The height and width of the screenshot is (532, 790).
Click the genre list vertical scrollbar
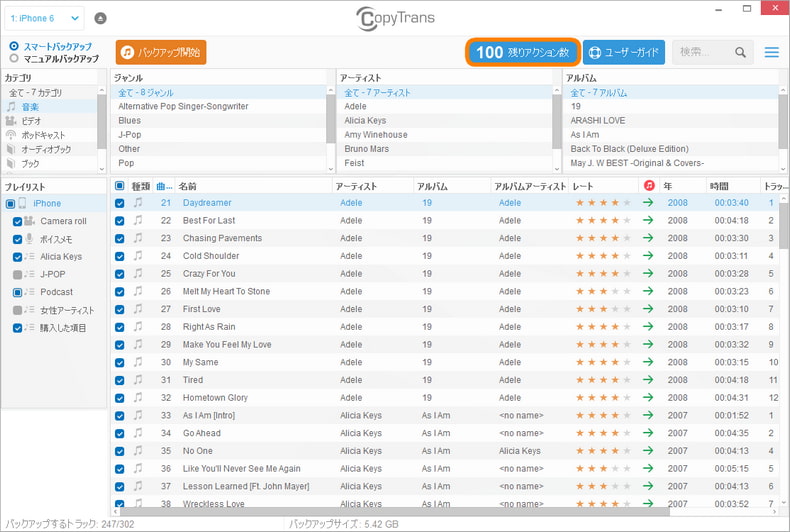pos(331,118)
